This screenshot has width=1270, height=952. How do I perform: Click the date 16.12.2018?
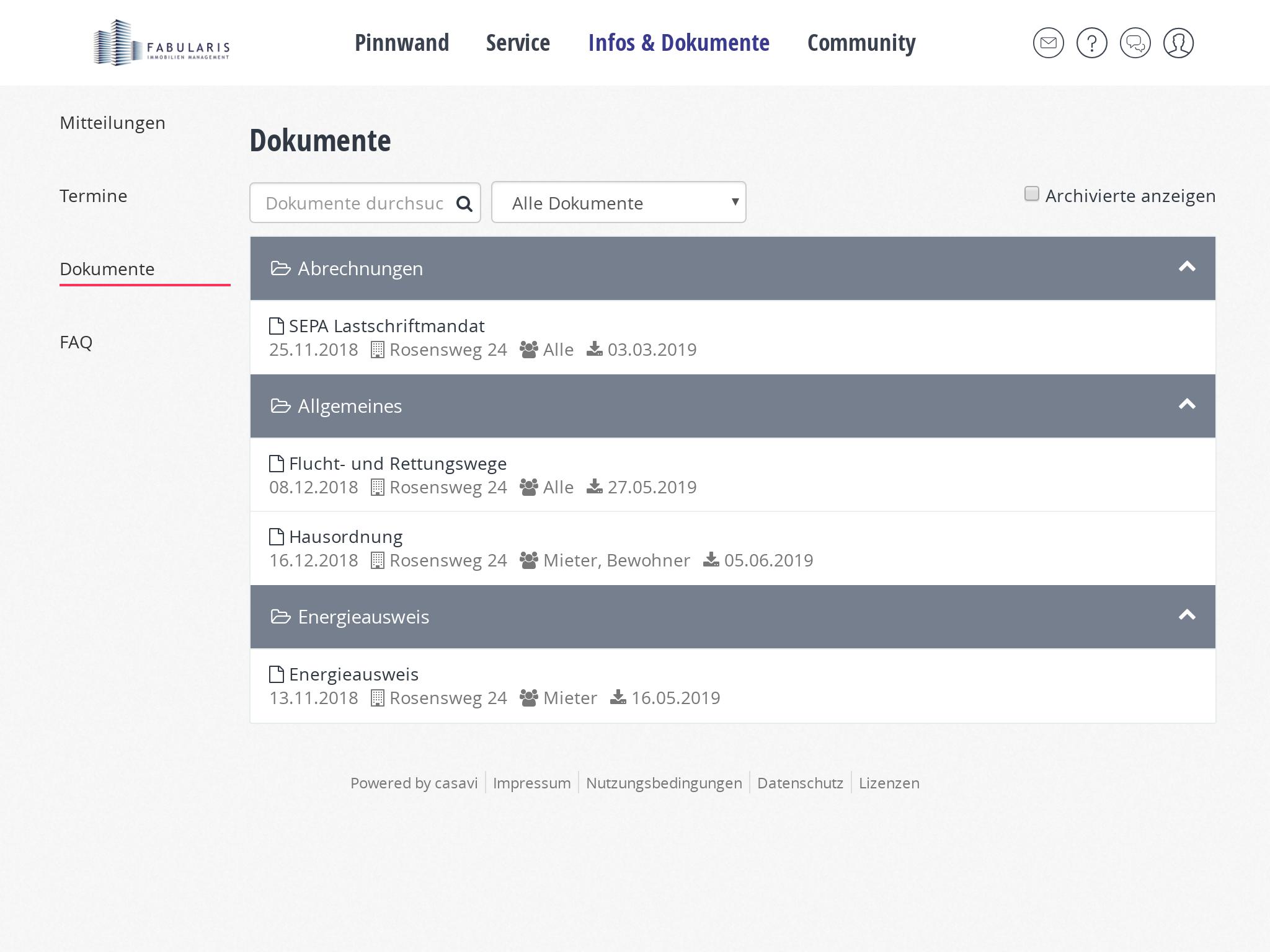click(x=314, y=560)
